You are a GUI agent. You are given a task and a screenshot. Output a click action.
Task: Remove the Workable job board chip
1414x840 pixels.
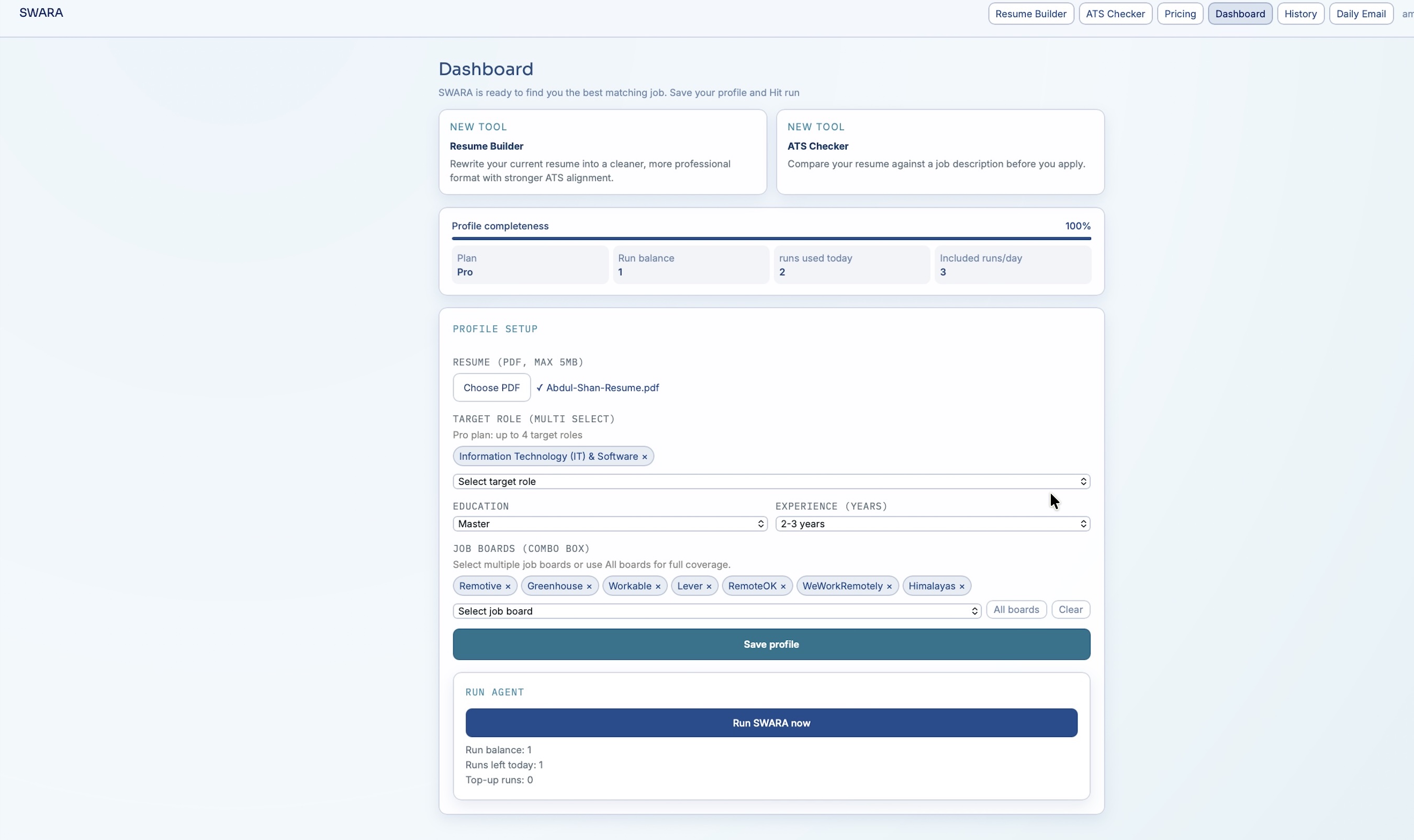[x=658, y=586]
